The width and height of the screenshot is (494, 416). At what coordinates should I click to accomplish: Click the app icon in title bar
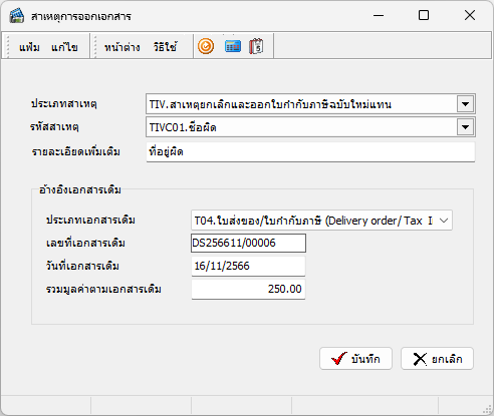pyautogui.click(x=17, y=16)
